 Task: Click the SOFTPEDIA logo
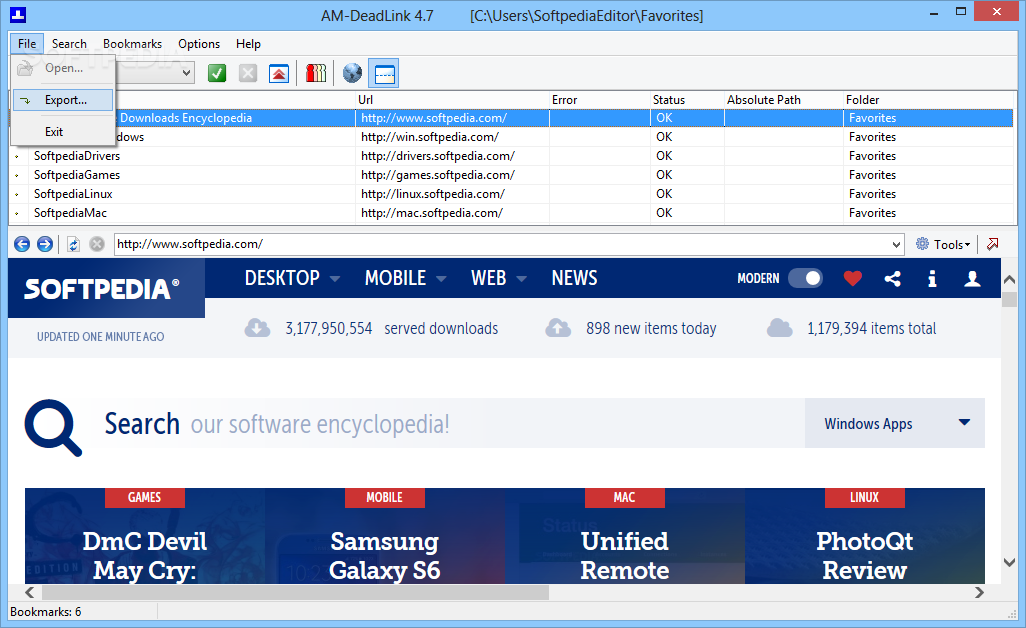pos(101,289)
